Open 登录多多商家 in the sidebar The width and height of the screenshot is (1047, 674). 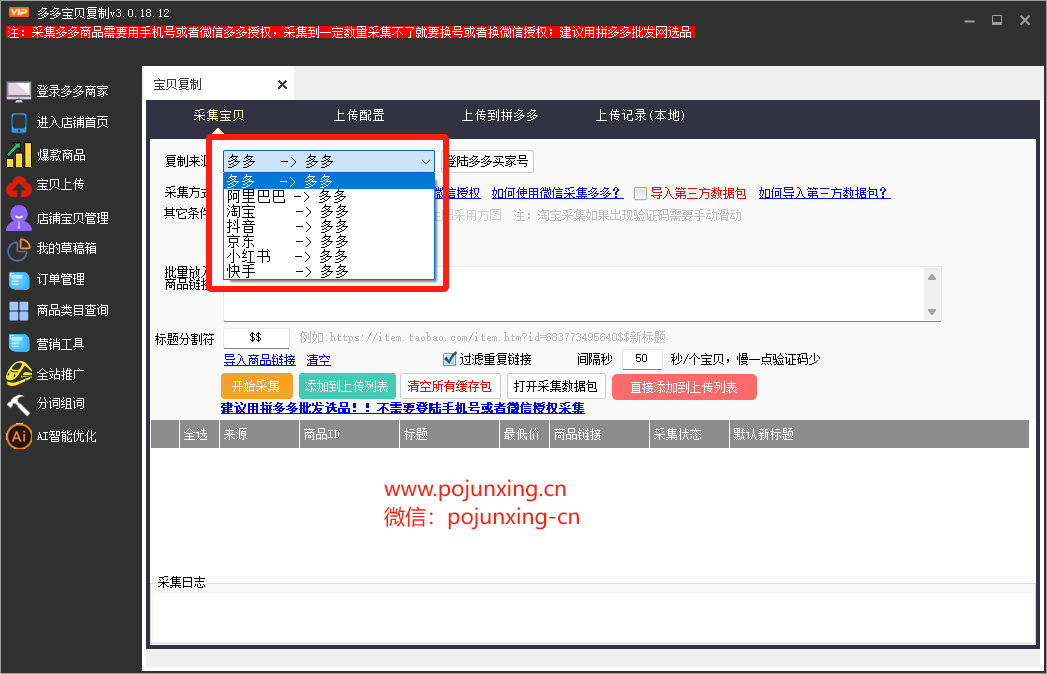point(72,91)
